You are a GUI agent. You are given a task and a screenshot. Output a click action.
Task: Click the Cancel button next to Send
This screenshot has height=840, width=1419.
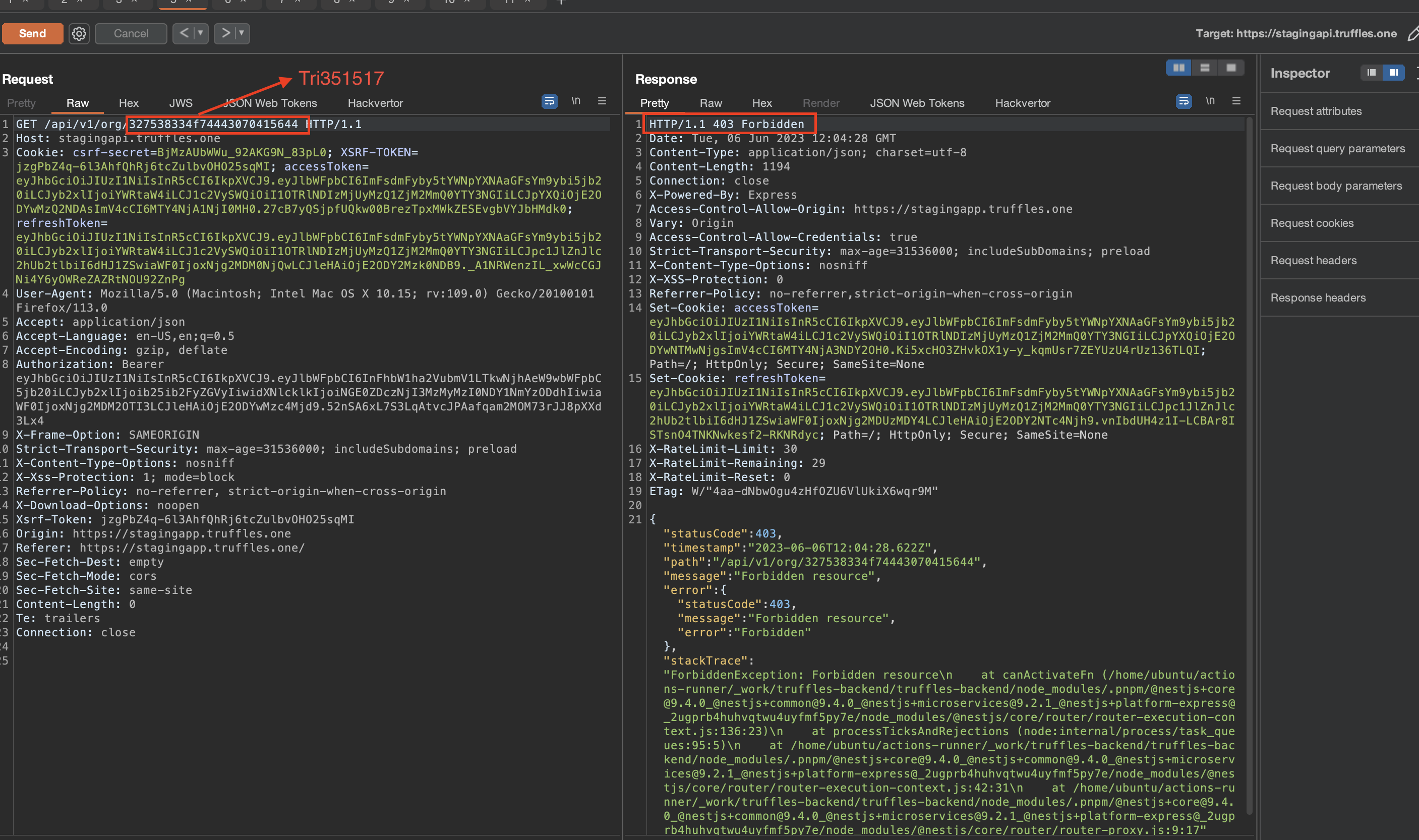tap(131, 33)
